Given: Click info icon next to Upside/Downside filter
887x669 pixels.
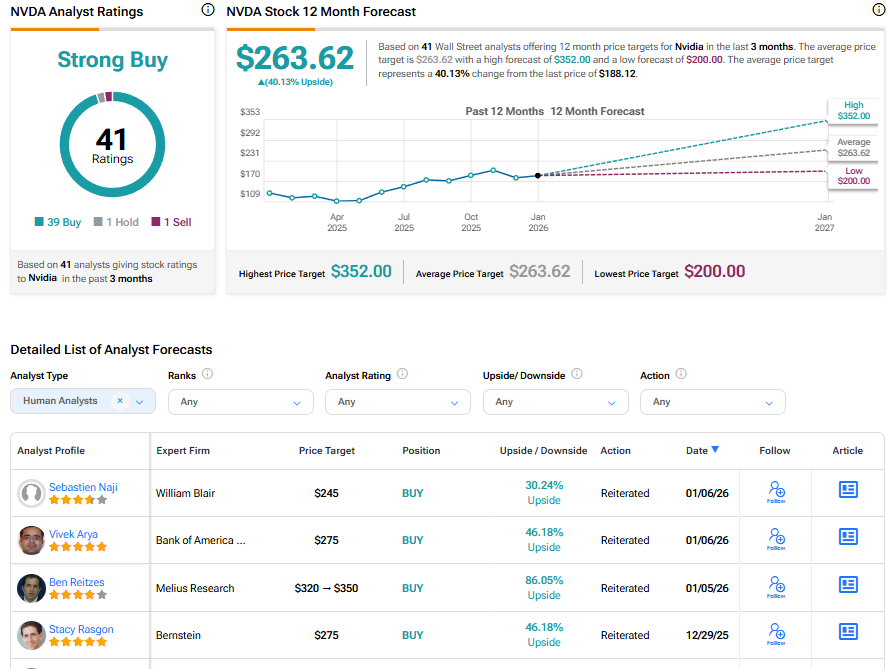Looking at the screenshot, I should (x=577, y=375).
